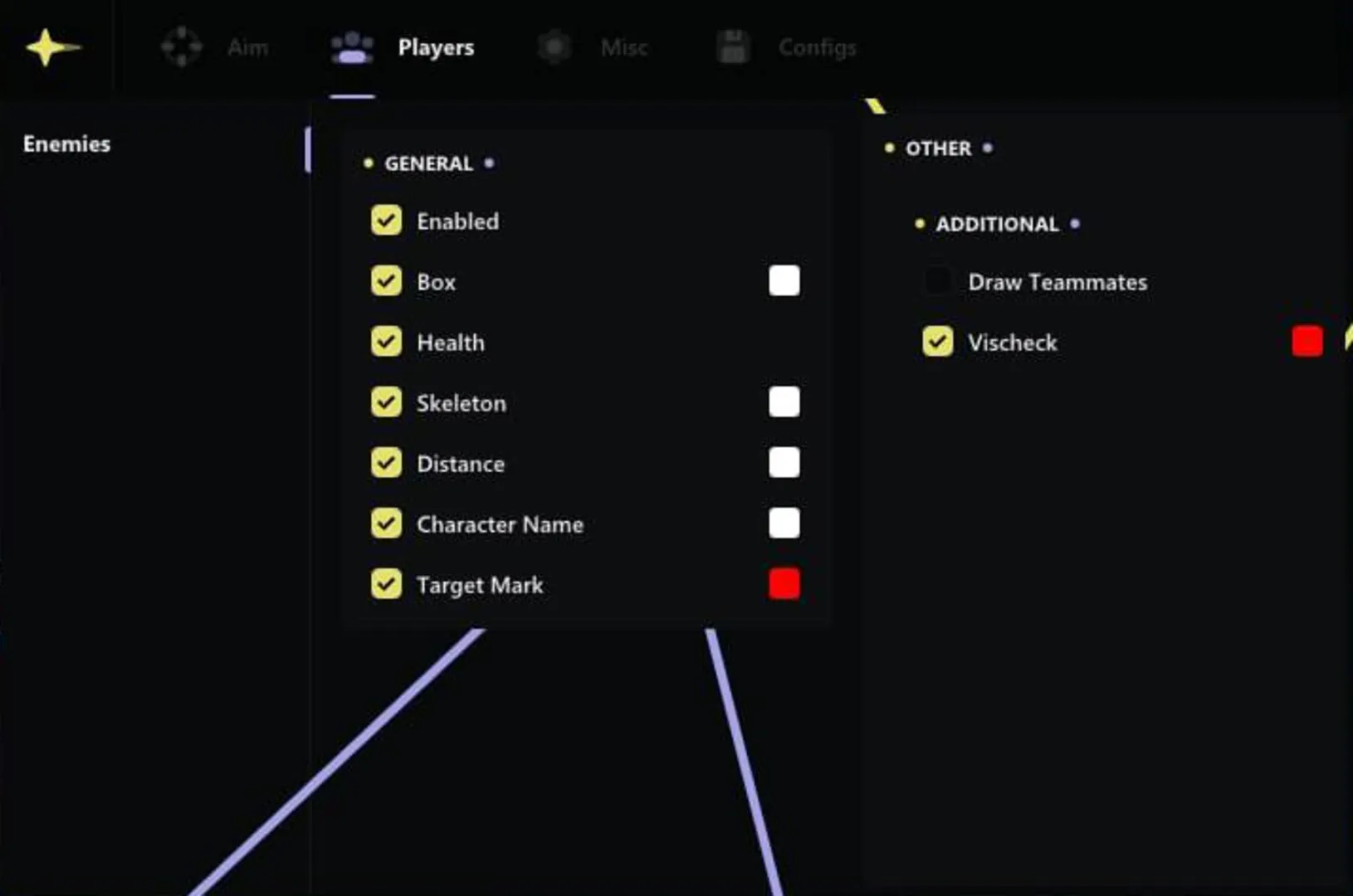Toggle the Skeleton checkbox

pyautogui.click(x=386, y=402)
